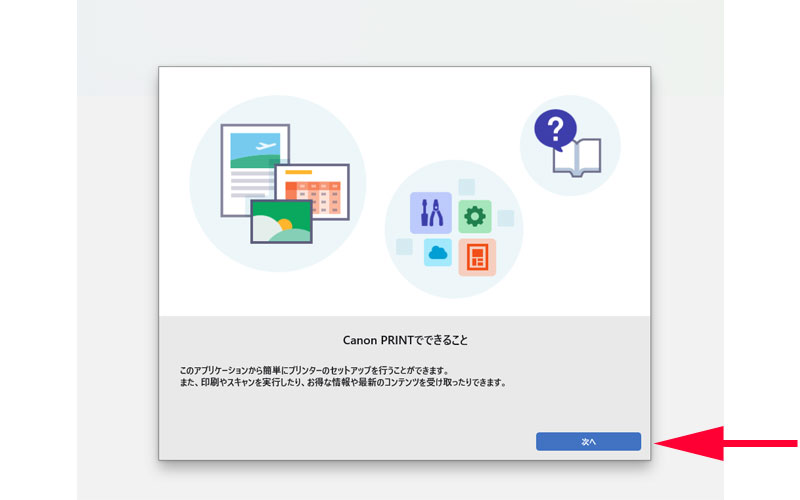
Task: Open the screwdriver and pliers tools icon
Action: coord(432,213)
